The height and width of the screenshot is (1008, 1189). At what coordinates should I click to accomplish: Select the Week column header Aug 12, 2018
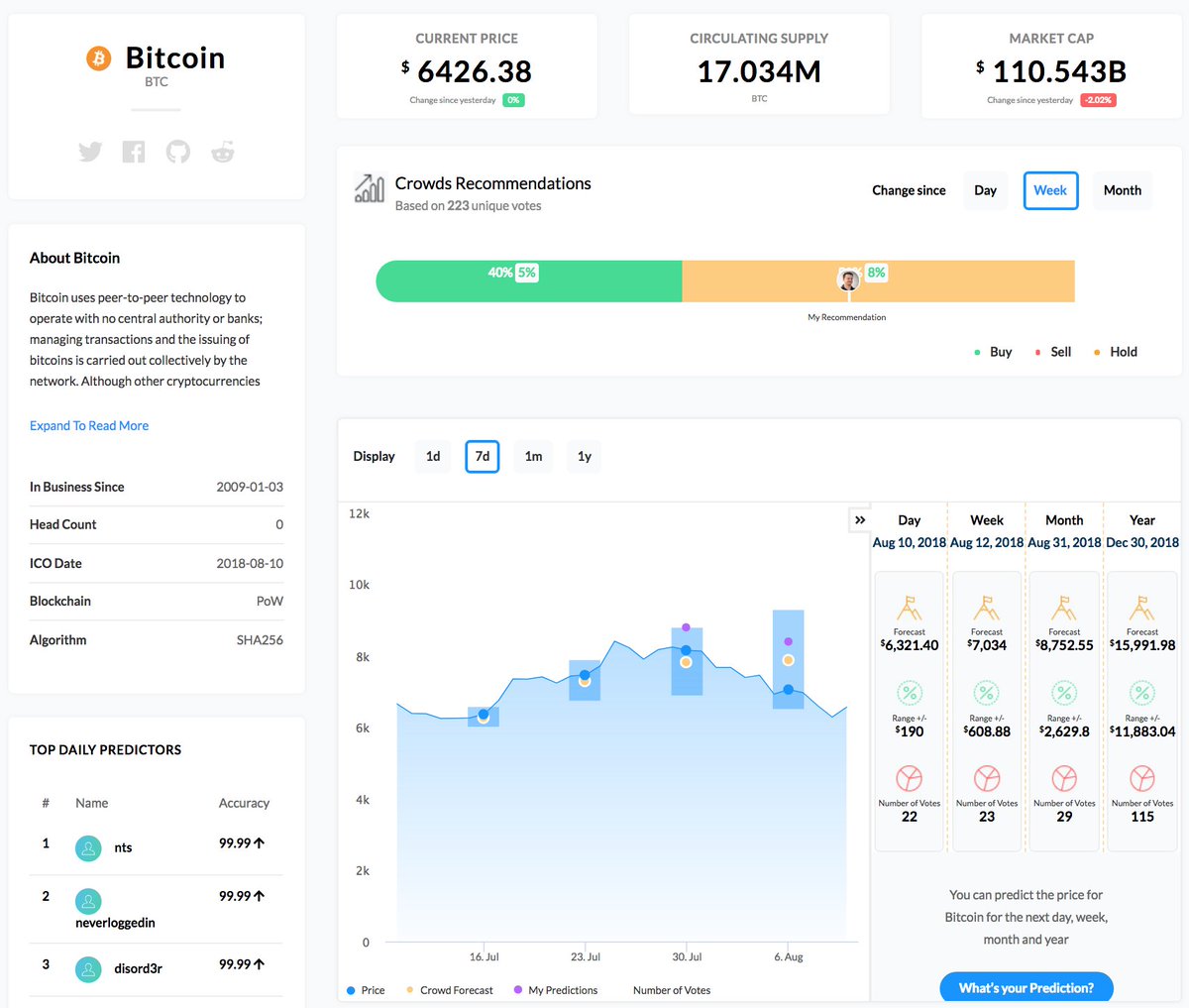pos(987,542)
